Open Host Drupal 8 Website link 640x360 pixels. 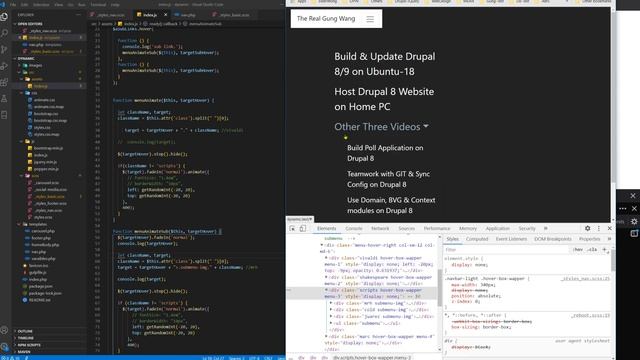(384, 99)
